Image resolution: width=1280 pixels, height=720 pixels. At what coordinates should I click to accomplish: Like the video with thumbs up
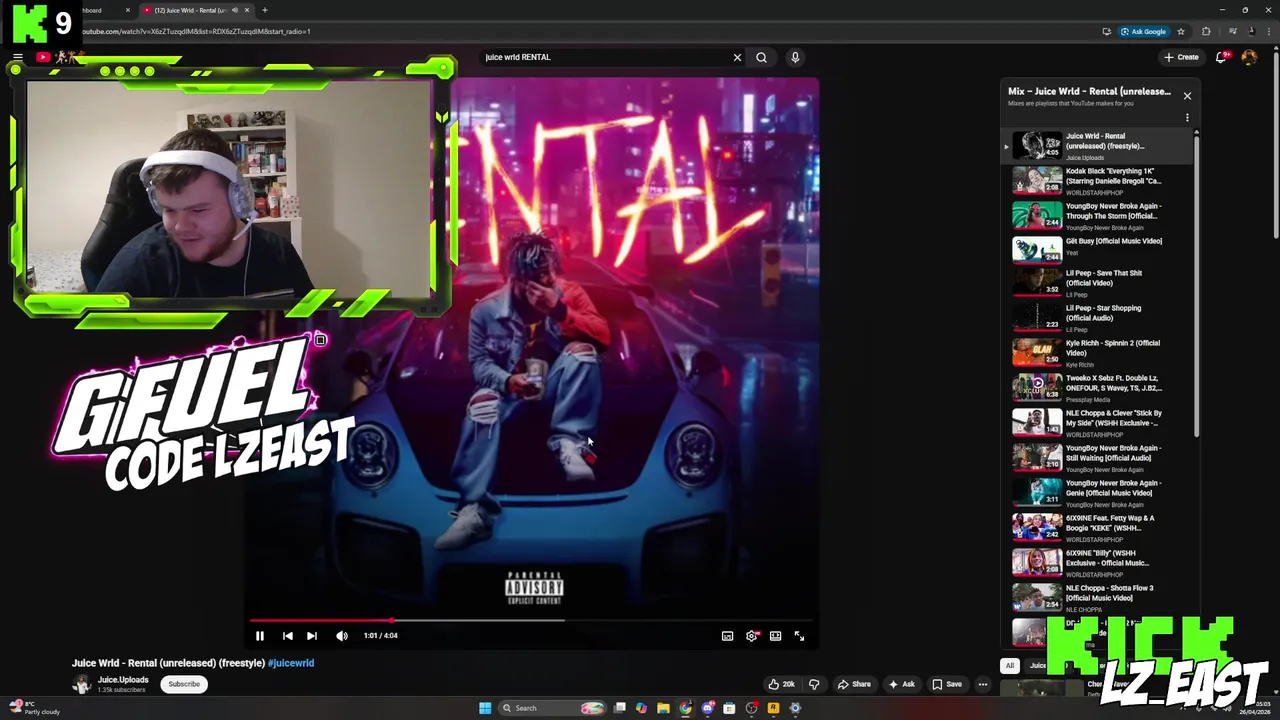(781, 684)
